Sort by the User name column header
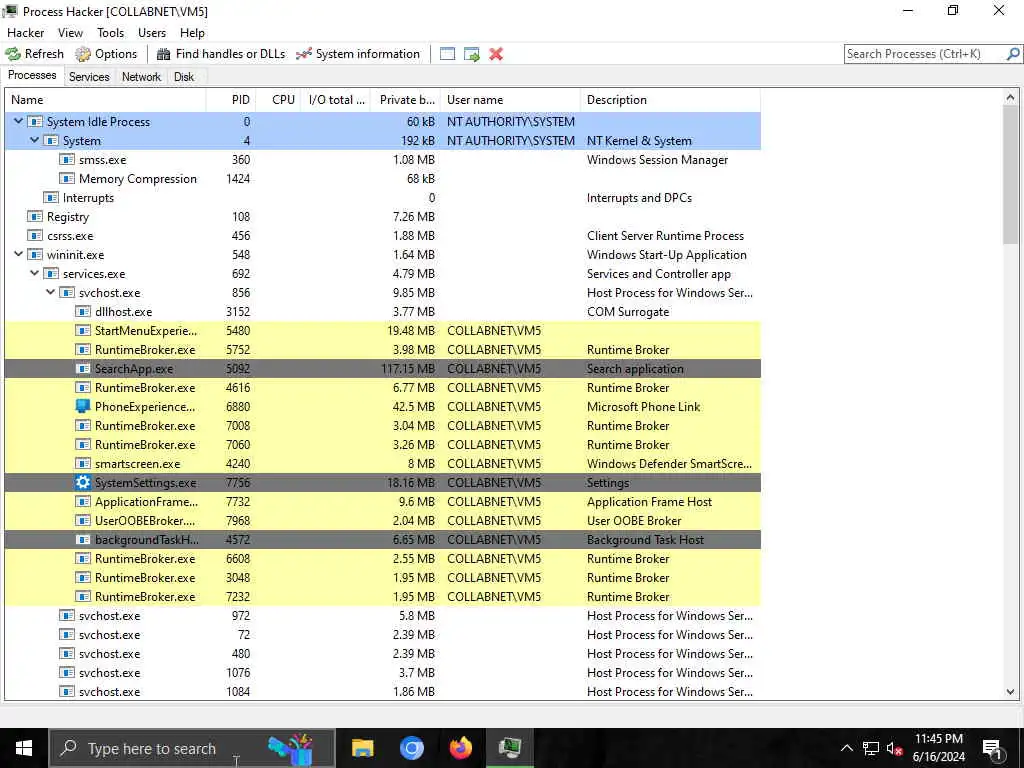The height and width of the screenshot is (768, 1024). click(x=511, y=100)
